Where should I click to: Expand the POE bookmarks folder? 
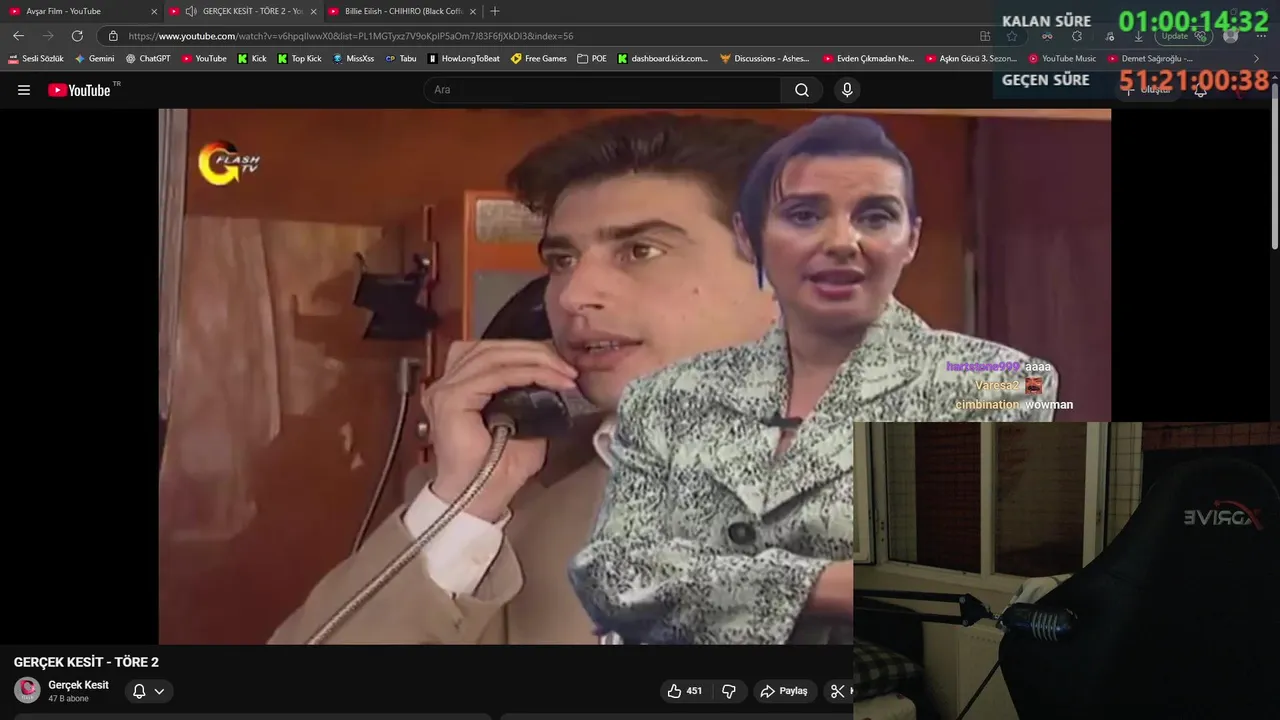click(x=592, y=59)
